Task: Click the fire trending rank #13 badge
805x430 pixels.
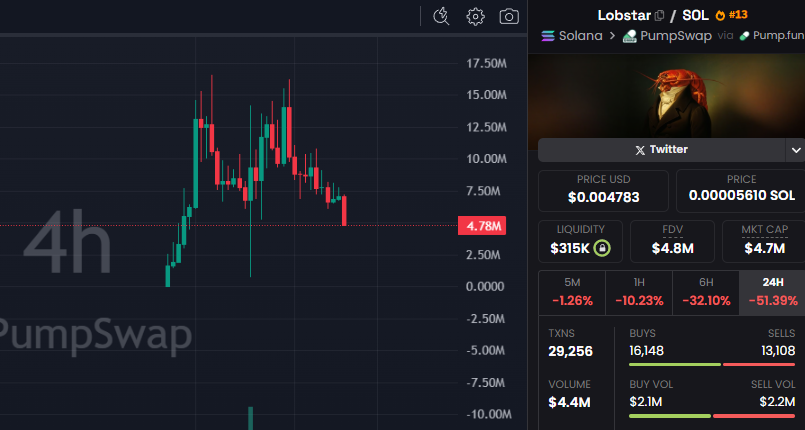Action: 732,15
